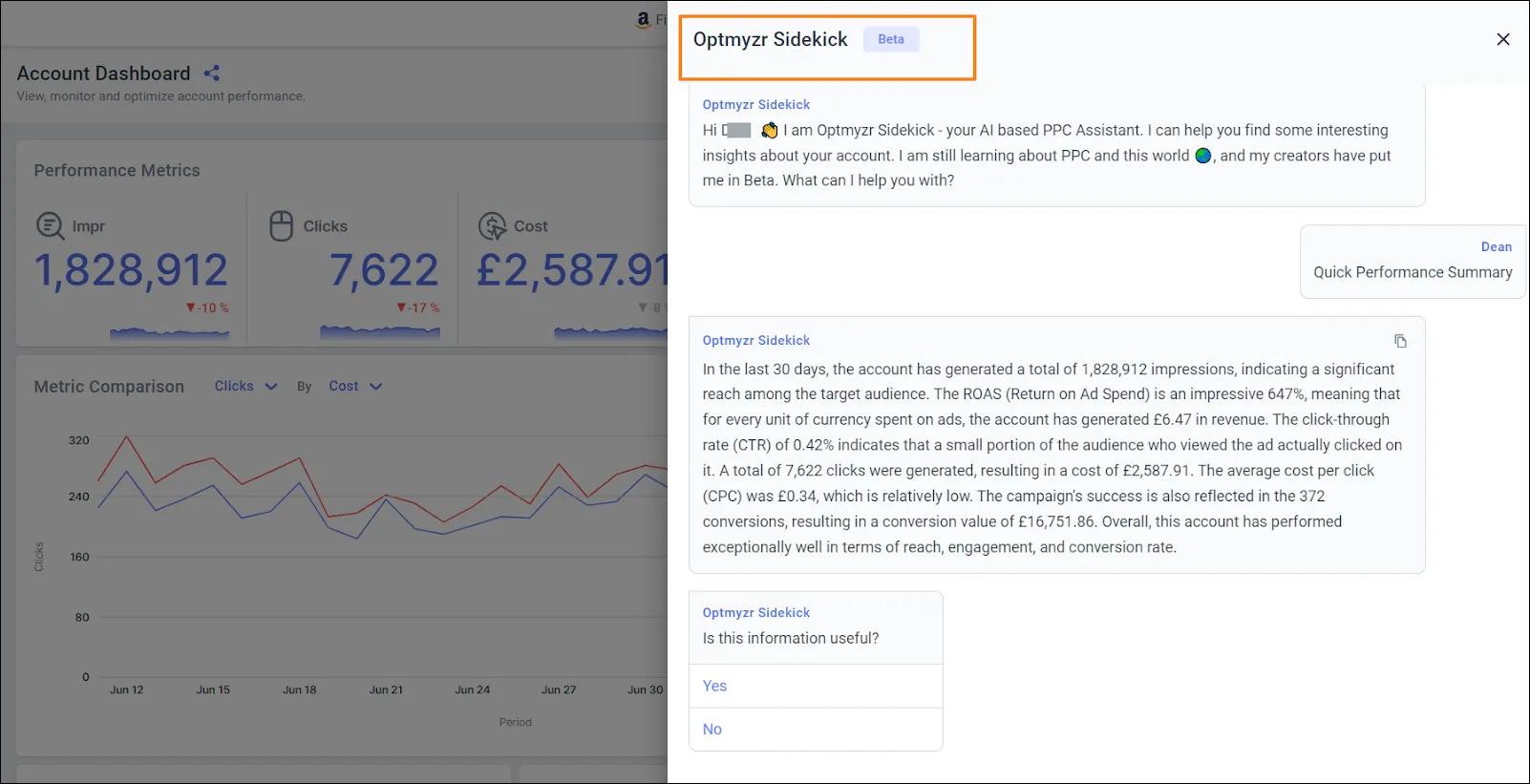Viewport: 1530px width, 784px height.
Task: Copy the performance summary response
Action: pos(1400,341)
